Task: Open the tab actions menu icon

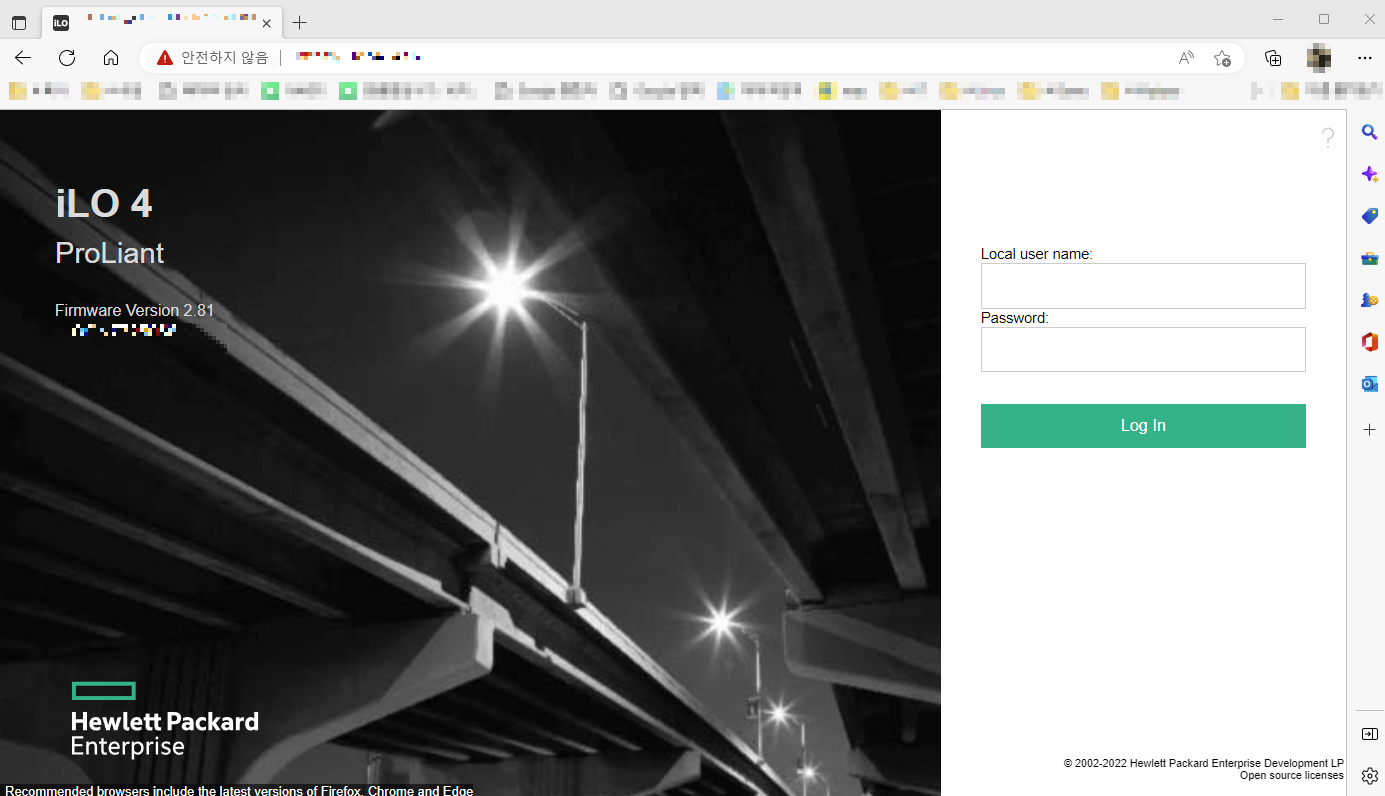Action: pos(19,22)
